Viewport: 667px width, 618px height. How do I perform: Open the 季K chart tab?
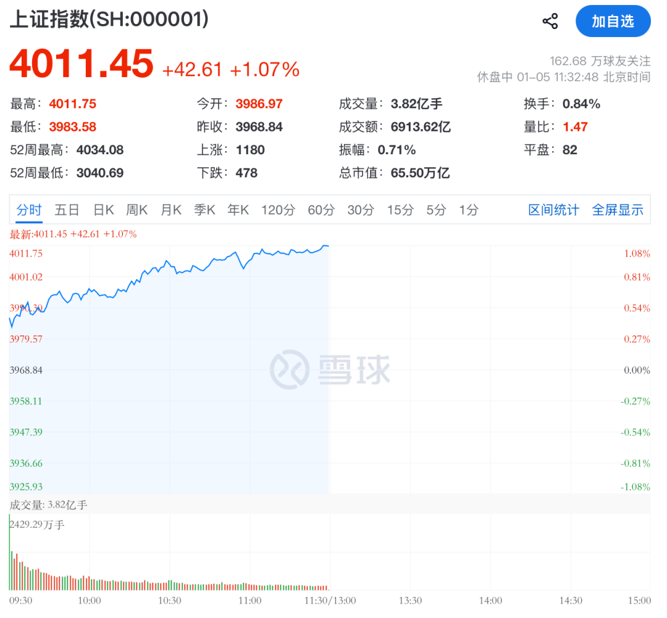(204, 210)
